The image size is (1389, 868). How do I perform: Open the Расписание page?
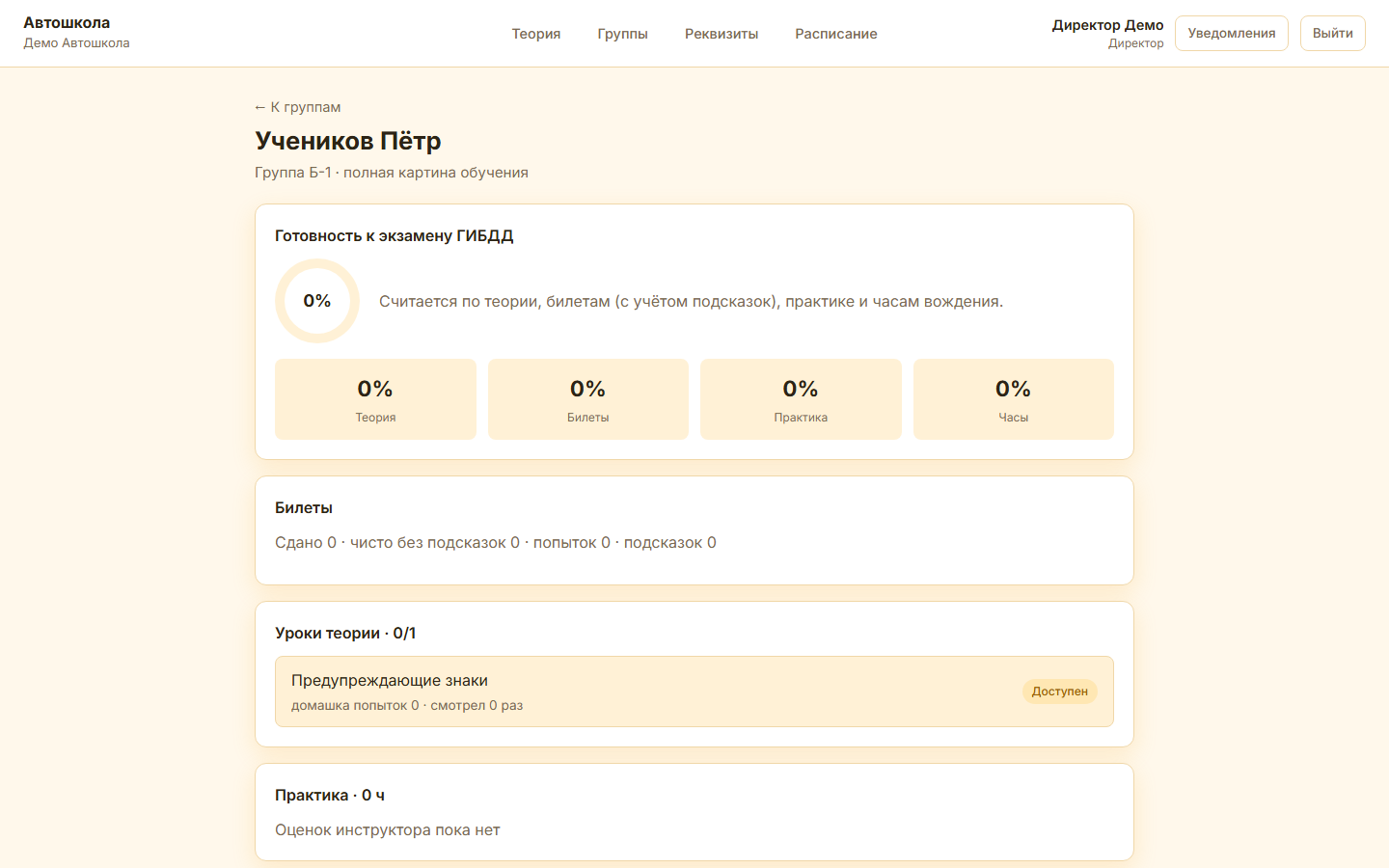point(836,34)
